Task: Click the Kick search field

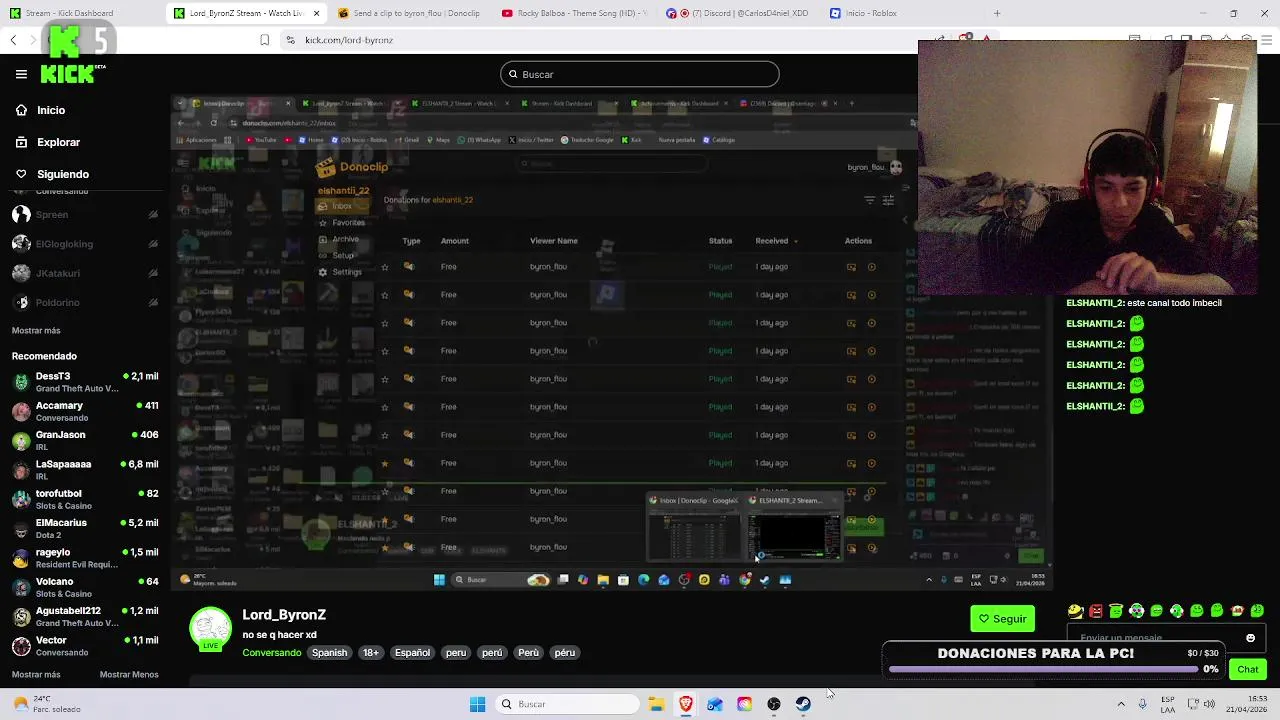Action: (640, 74)
